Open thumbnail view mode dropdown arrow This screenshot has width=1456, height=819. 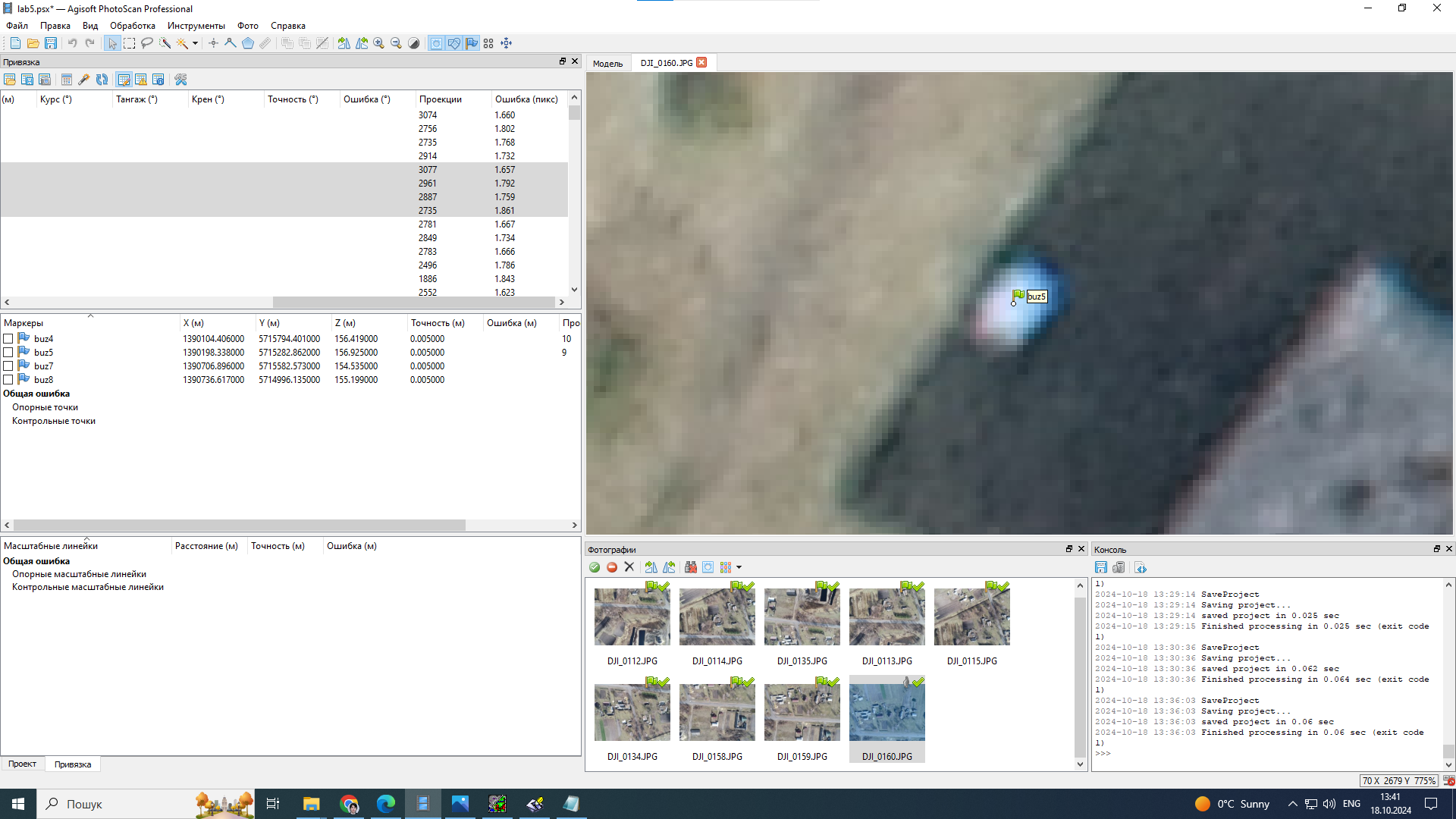coord(739,567)
